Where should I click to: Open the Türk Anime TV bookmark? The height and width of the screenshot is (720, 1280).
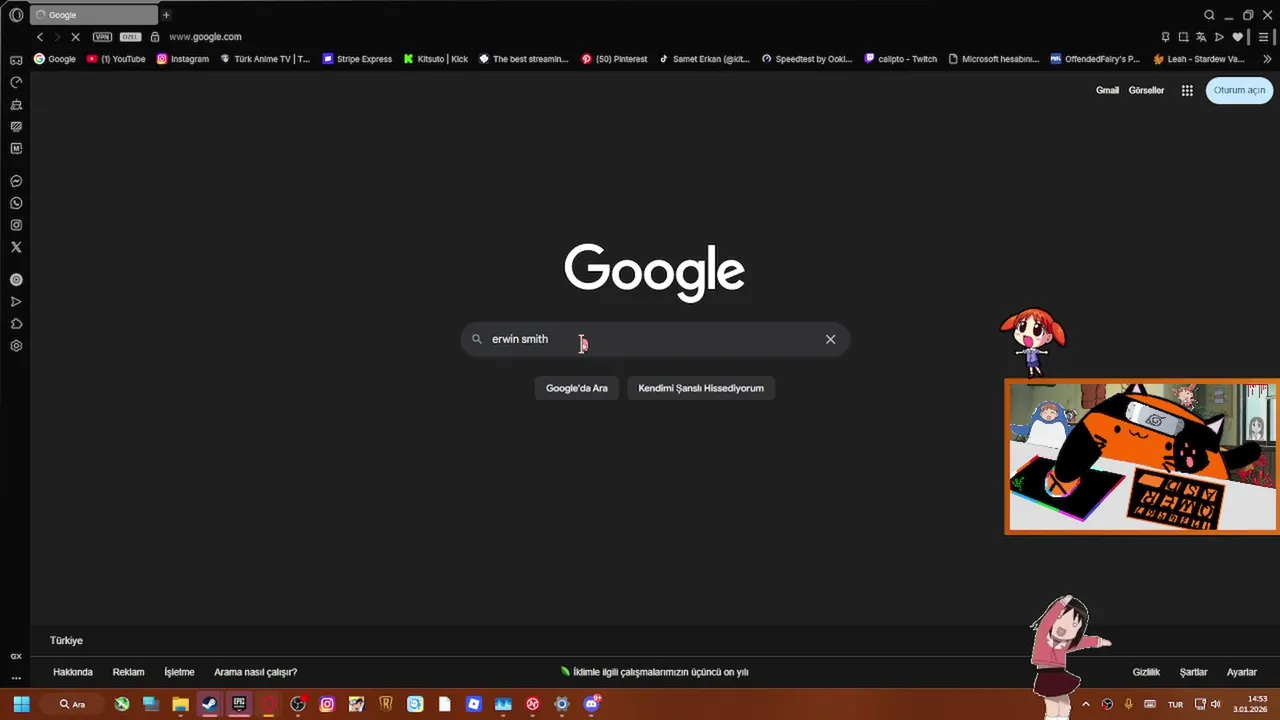265,59
